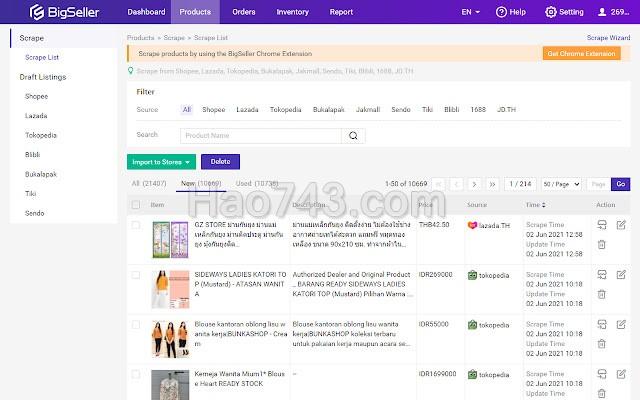Open the Orders menu
This screenshot has height=400, width=640.
(244, 12)
